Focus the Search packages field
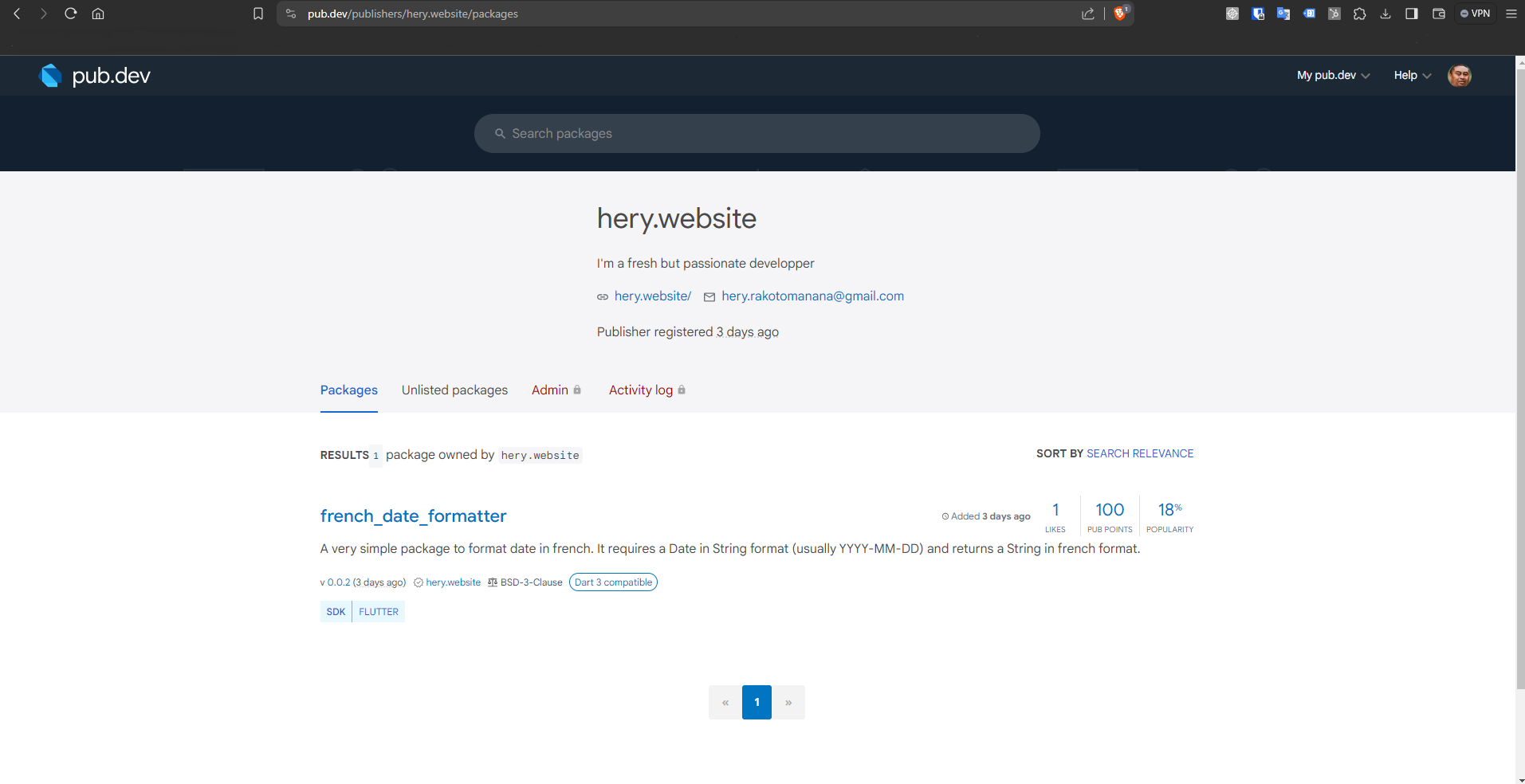 point(757,134)
